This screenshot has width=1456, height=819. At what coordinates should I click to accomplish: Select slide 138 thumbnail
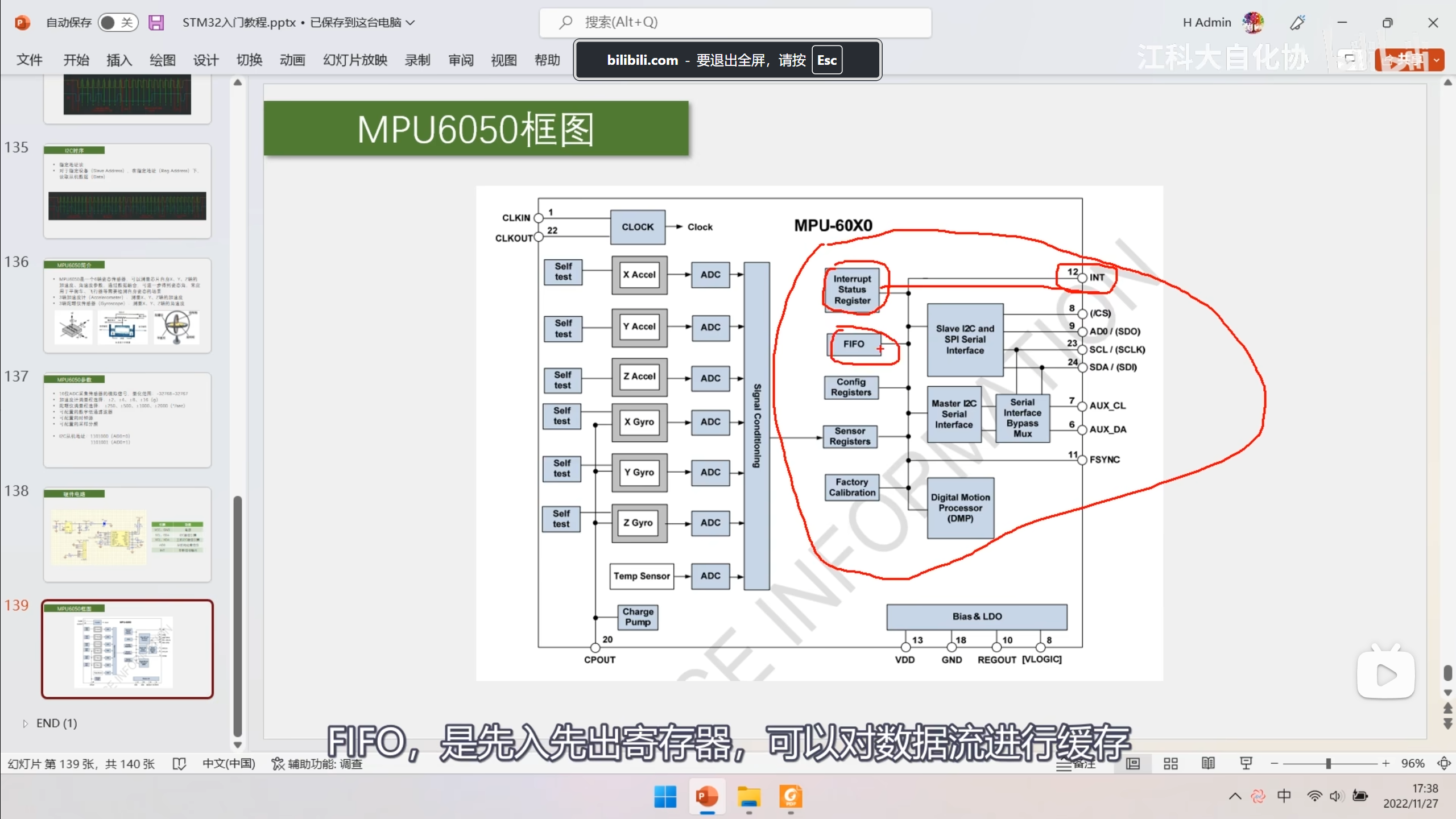pos(127,535)
